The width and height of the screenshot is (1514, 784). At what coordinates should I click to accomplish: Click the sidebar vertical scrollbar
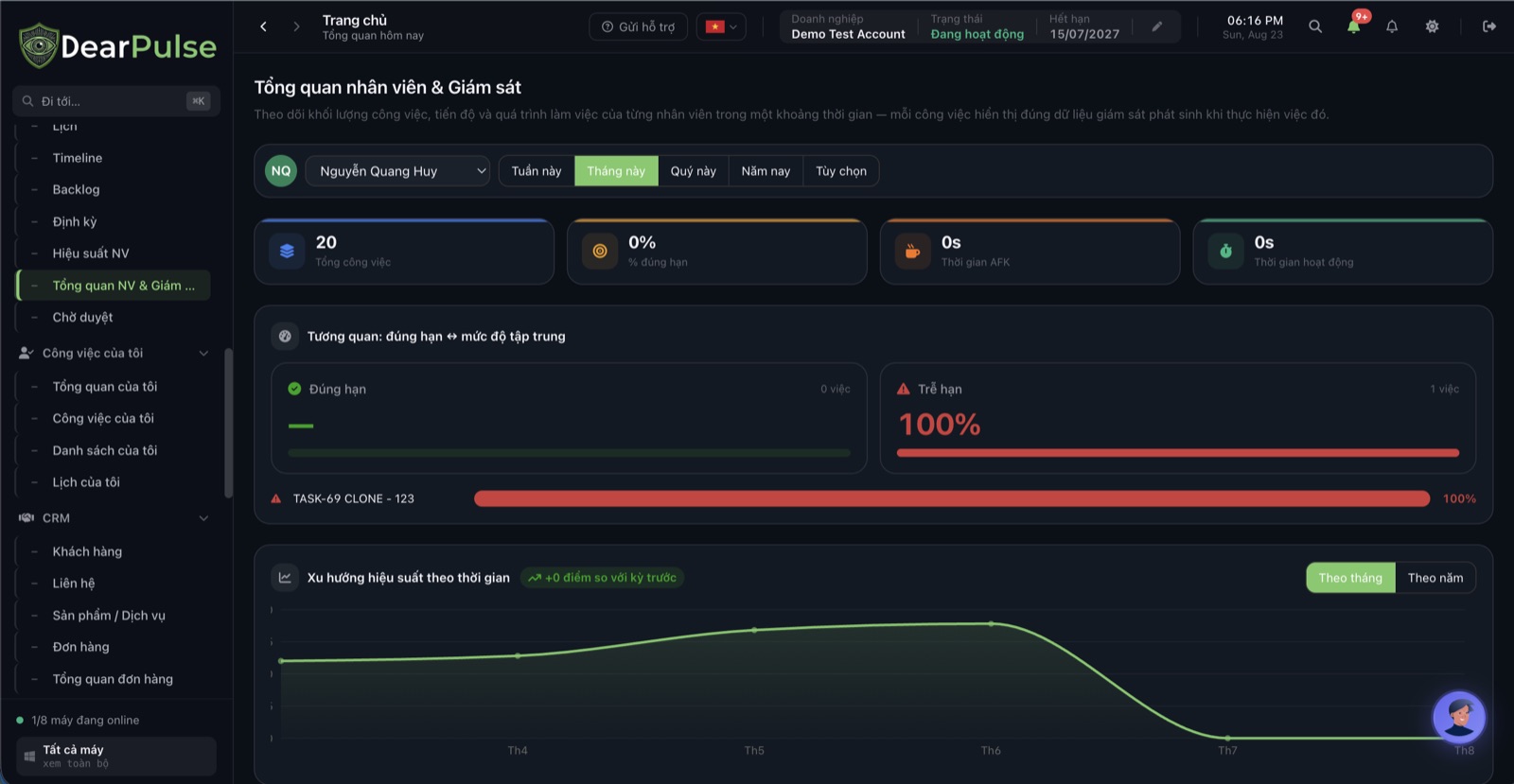[228, 423]
